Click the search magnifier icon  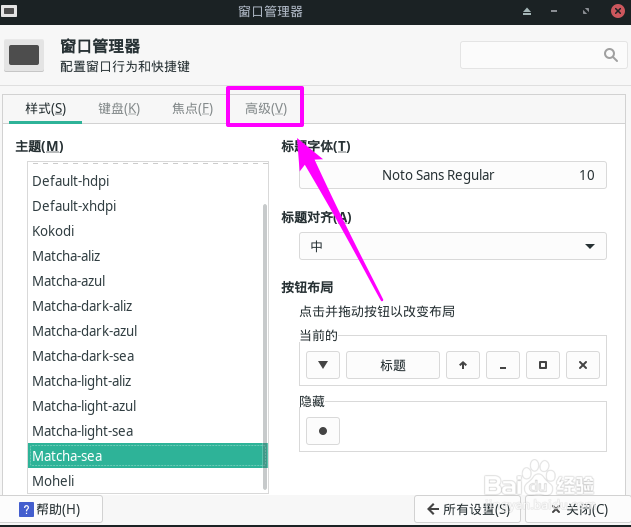[x=610, y=55]
